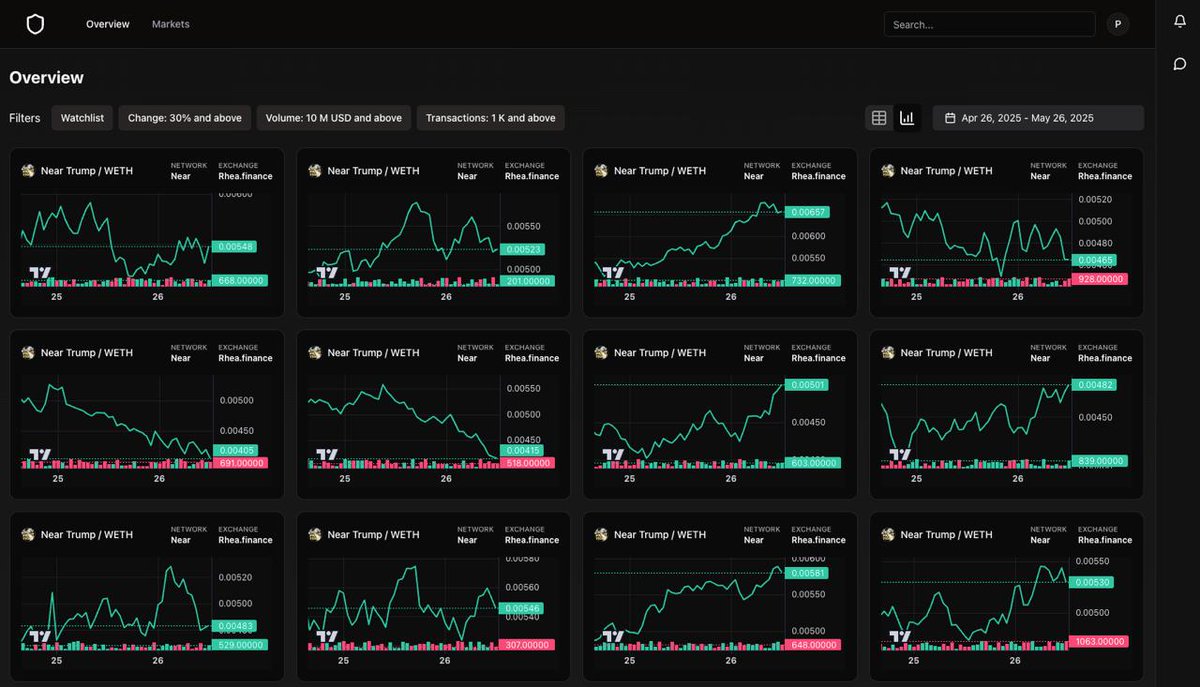Click the Filters label

(25, 118)
